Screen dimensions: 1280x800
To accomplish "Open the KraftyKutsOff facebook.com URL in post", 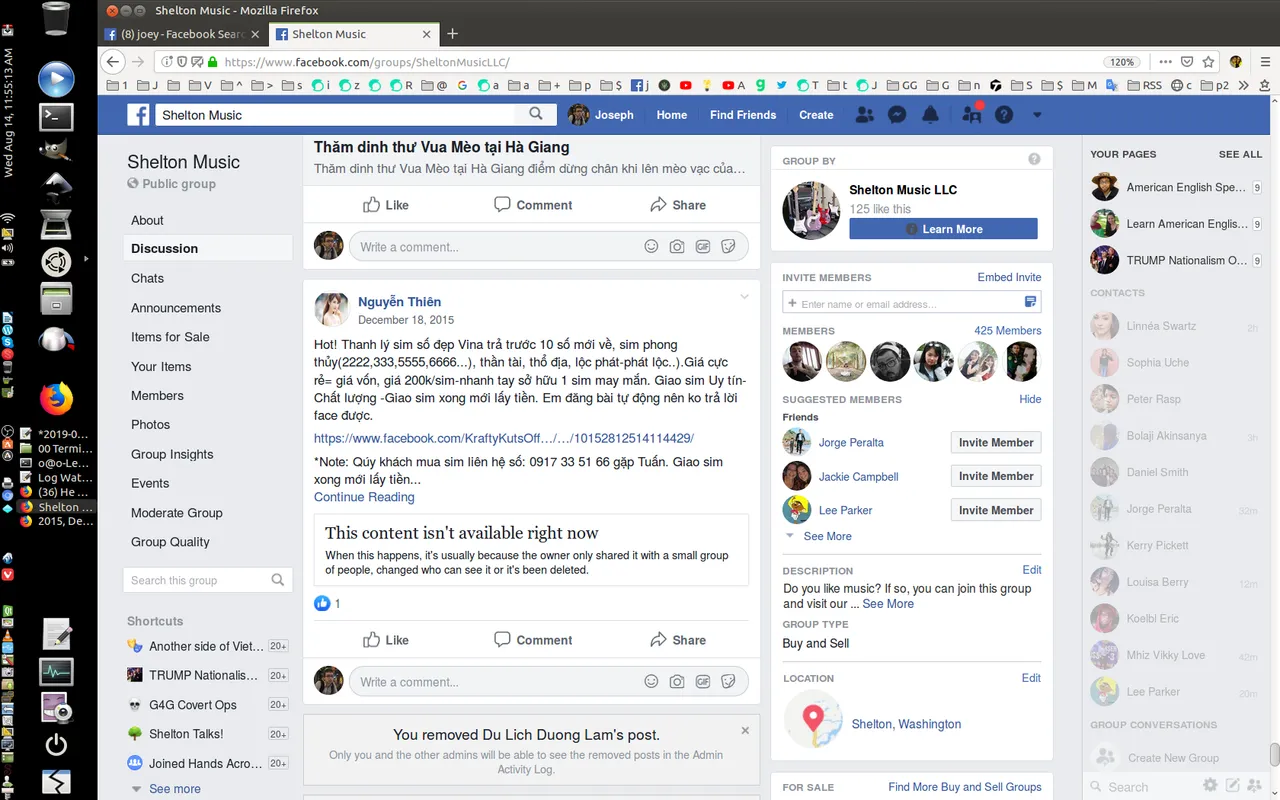I will 504,438.
